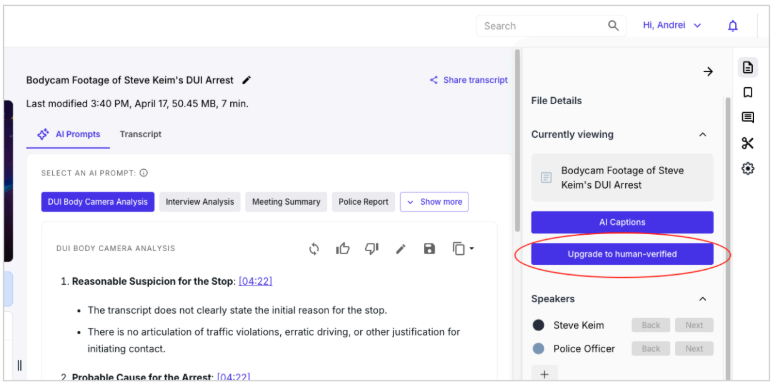Expand Show more AI prompts
The height and width of the screenshot is (384, 776).
point(434,202)
